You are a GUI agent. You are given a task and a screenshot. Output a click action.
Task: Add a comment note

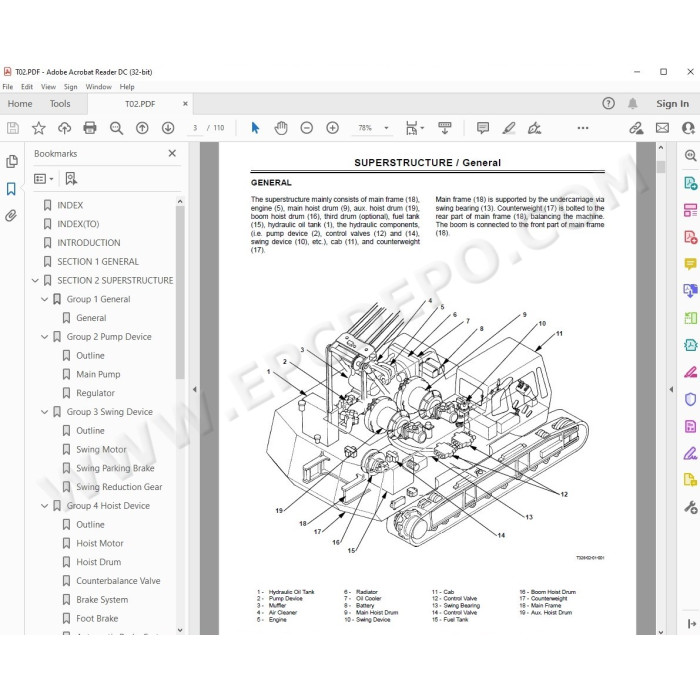[483, 128]
